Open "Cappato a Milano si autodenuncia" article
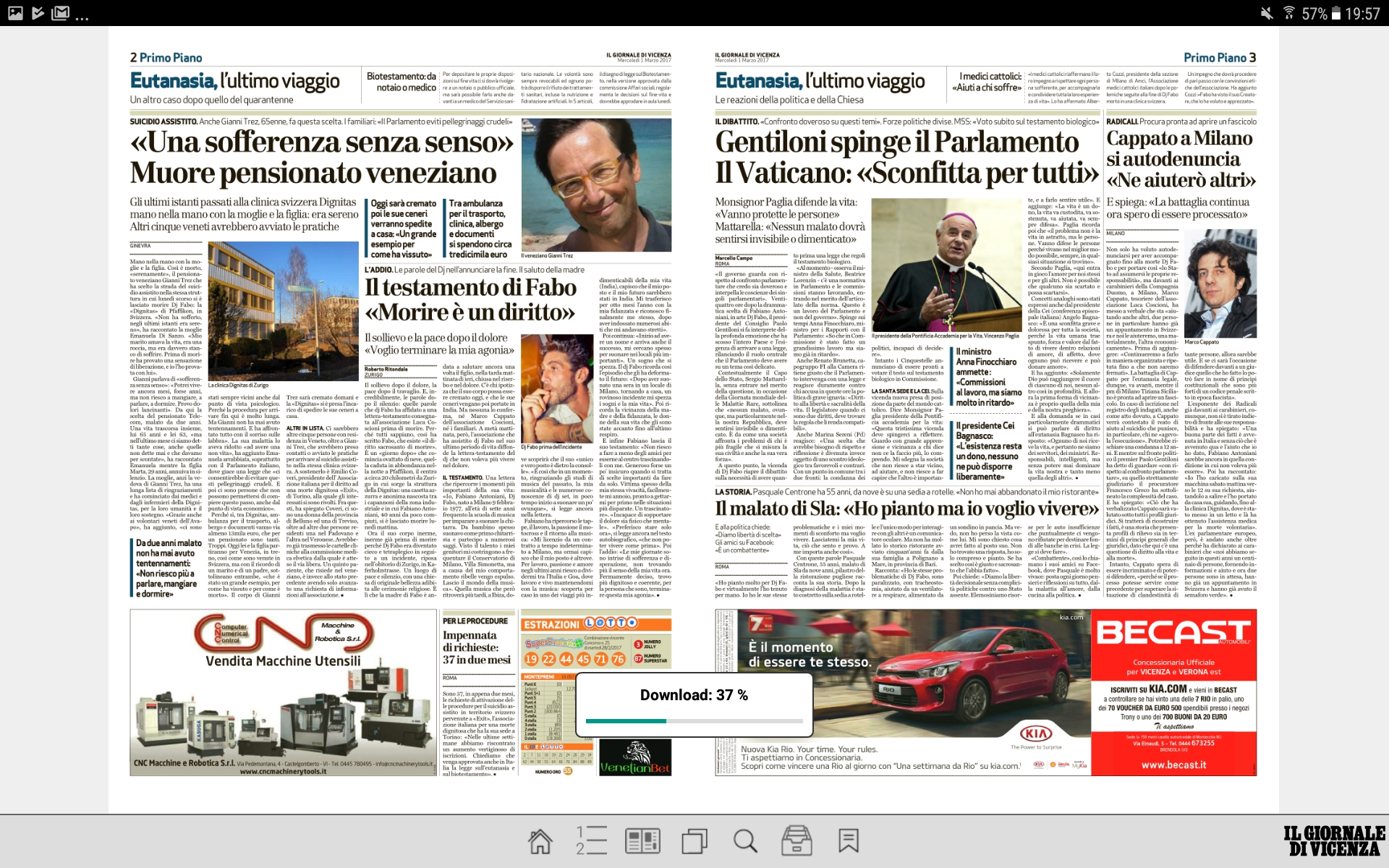Image resolution: width=1389 pixels, height=868 pixels. pos(1181,158)
